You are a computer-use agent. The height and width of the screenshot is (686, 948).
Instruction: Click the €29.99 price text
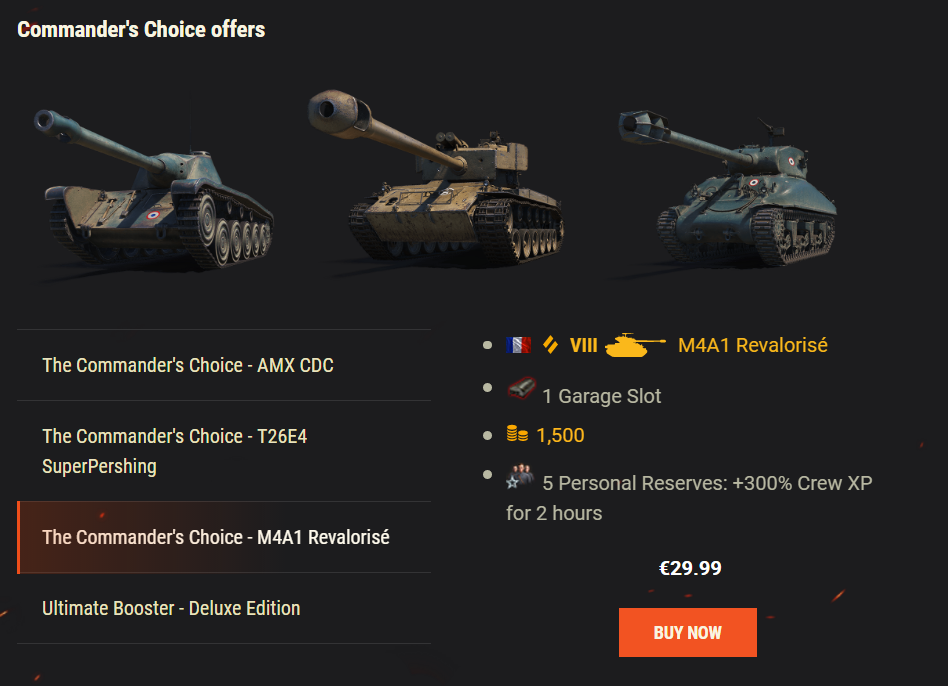point(690,568)
